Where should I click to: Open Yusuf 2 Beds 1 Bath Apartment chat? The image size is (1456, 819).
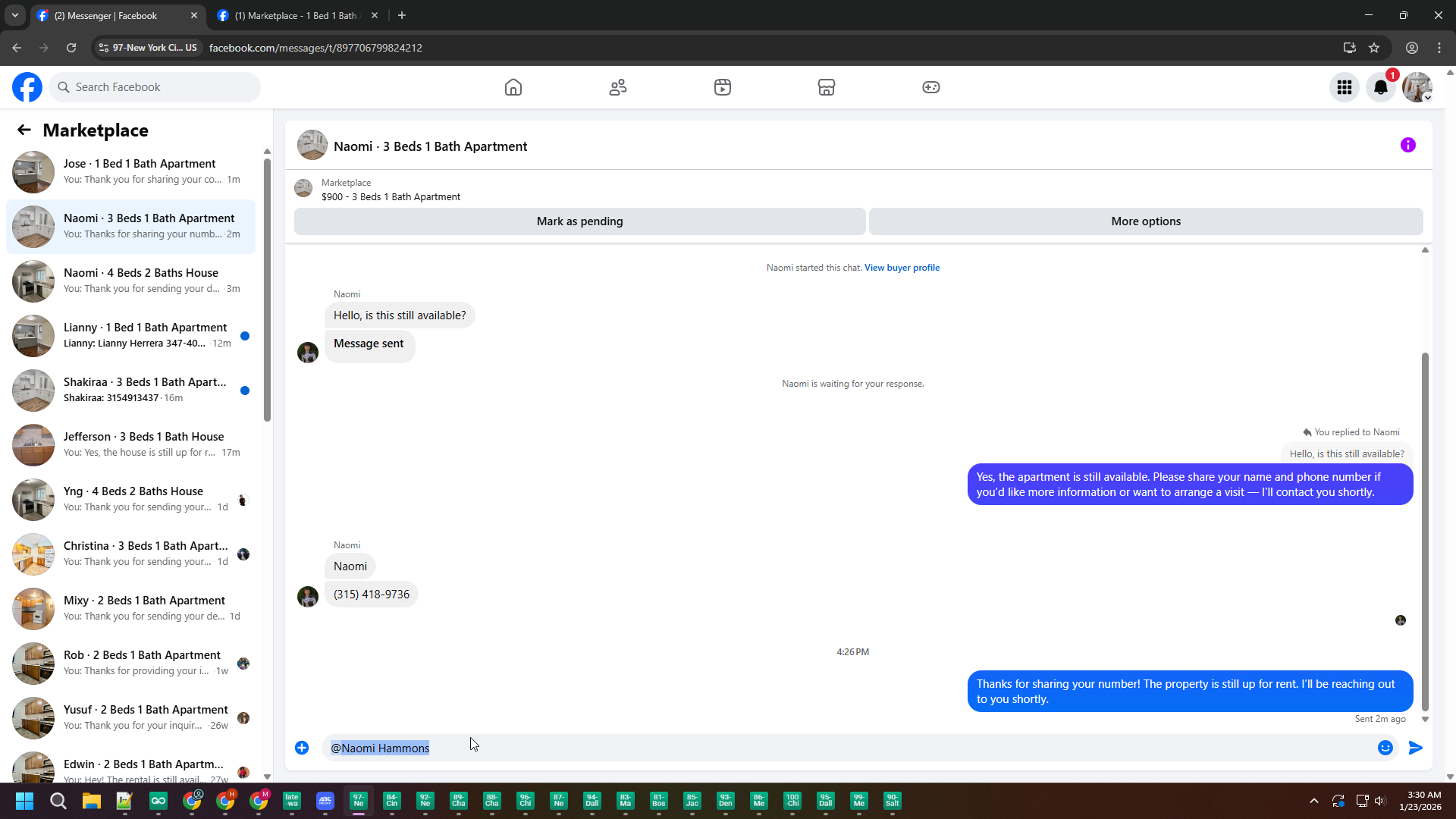[130, 718]
